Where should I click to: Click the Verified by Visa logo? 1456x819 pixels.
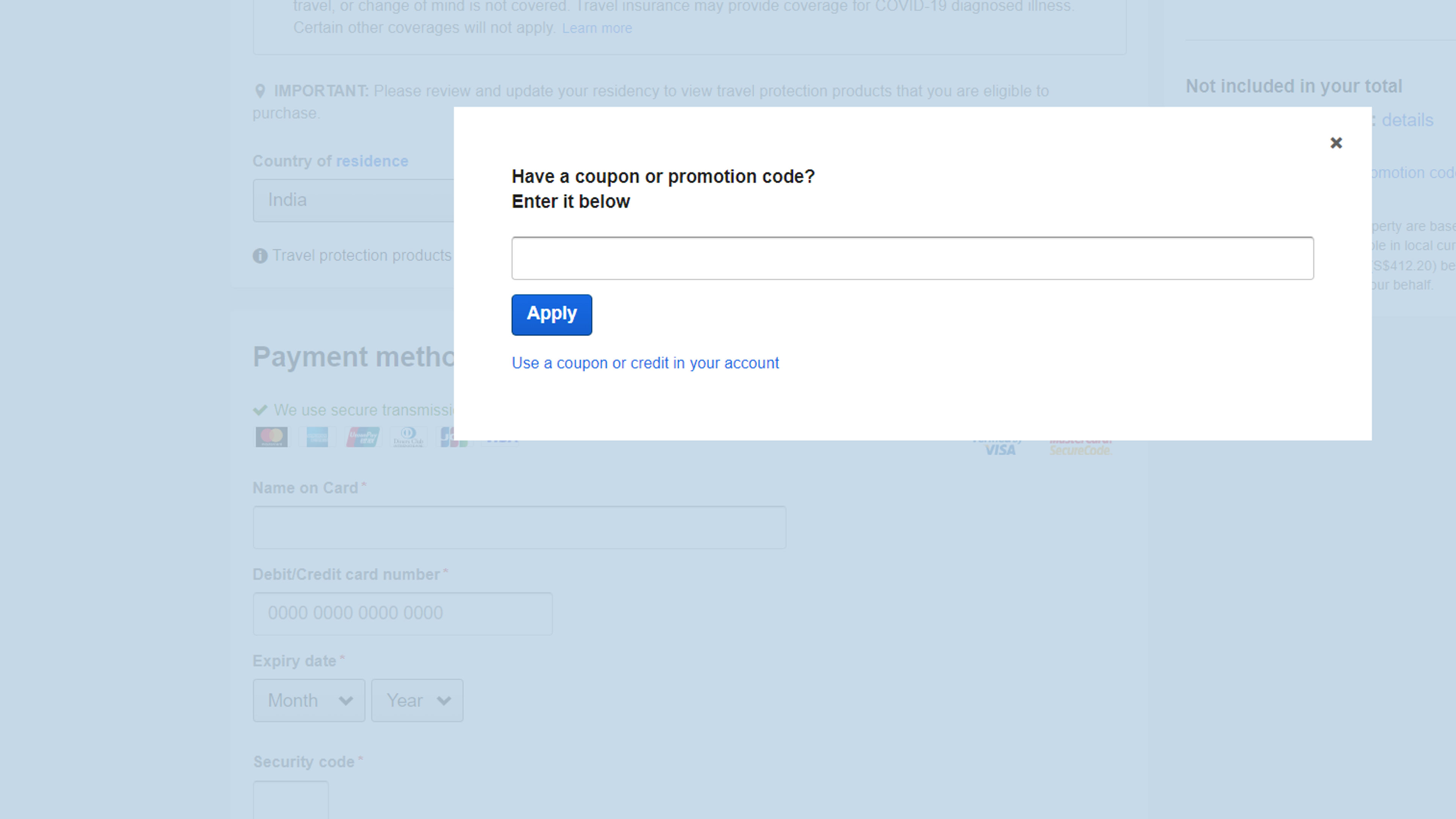(999, 449)
